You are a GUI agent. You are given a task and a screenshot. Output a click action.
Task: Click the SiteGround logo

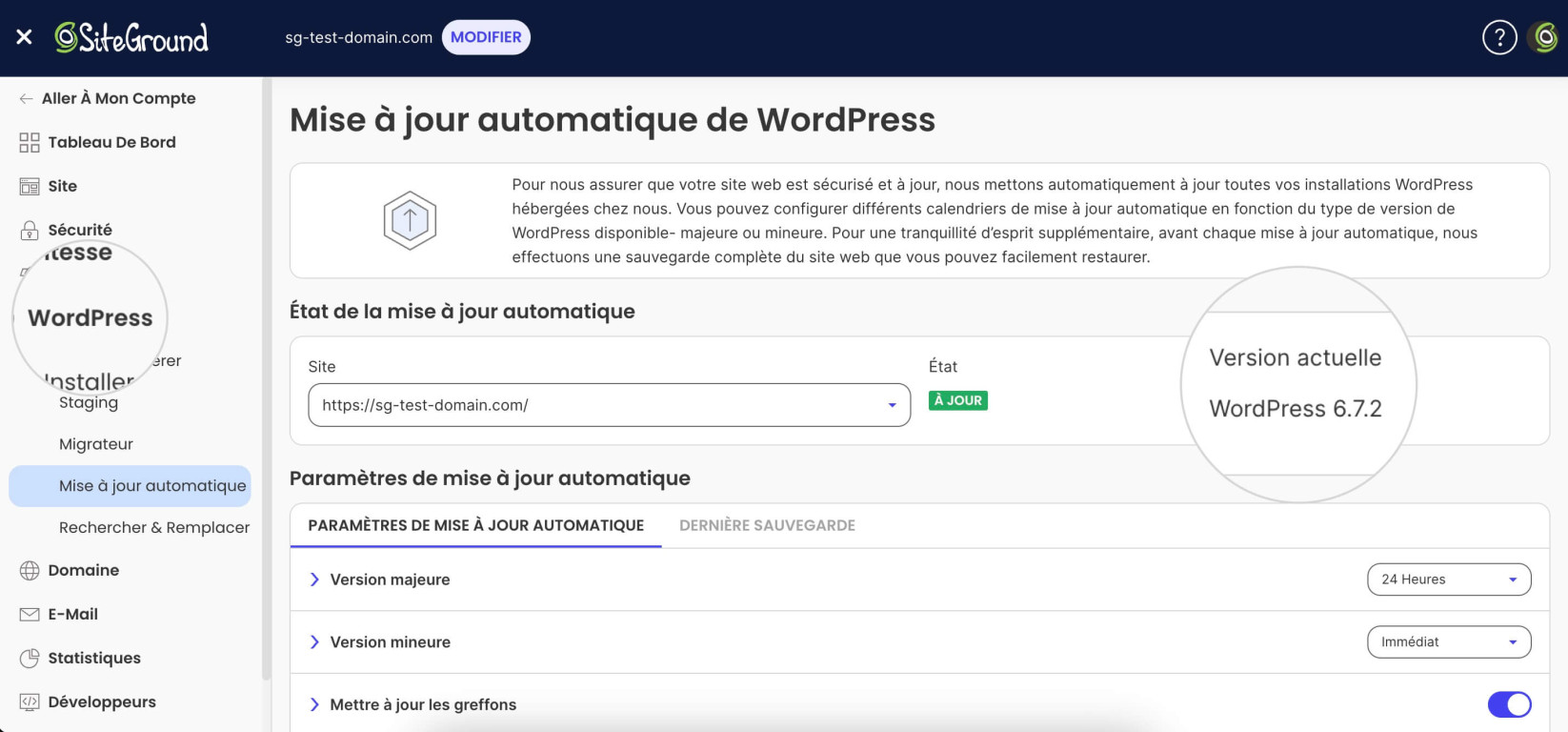131,37
